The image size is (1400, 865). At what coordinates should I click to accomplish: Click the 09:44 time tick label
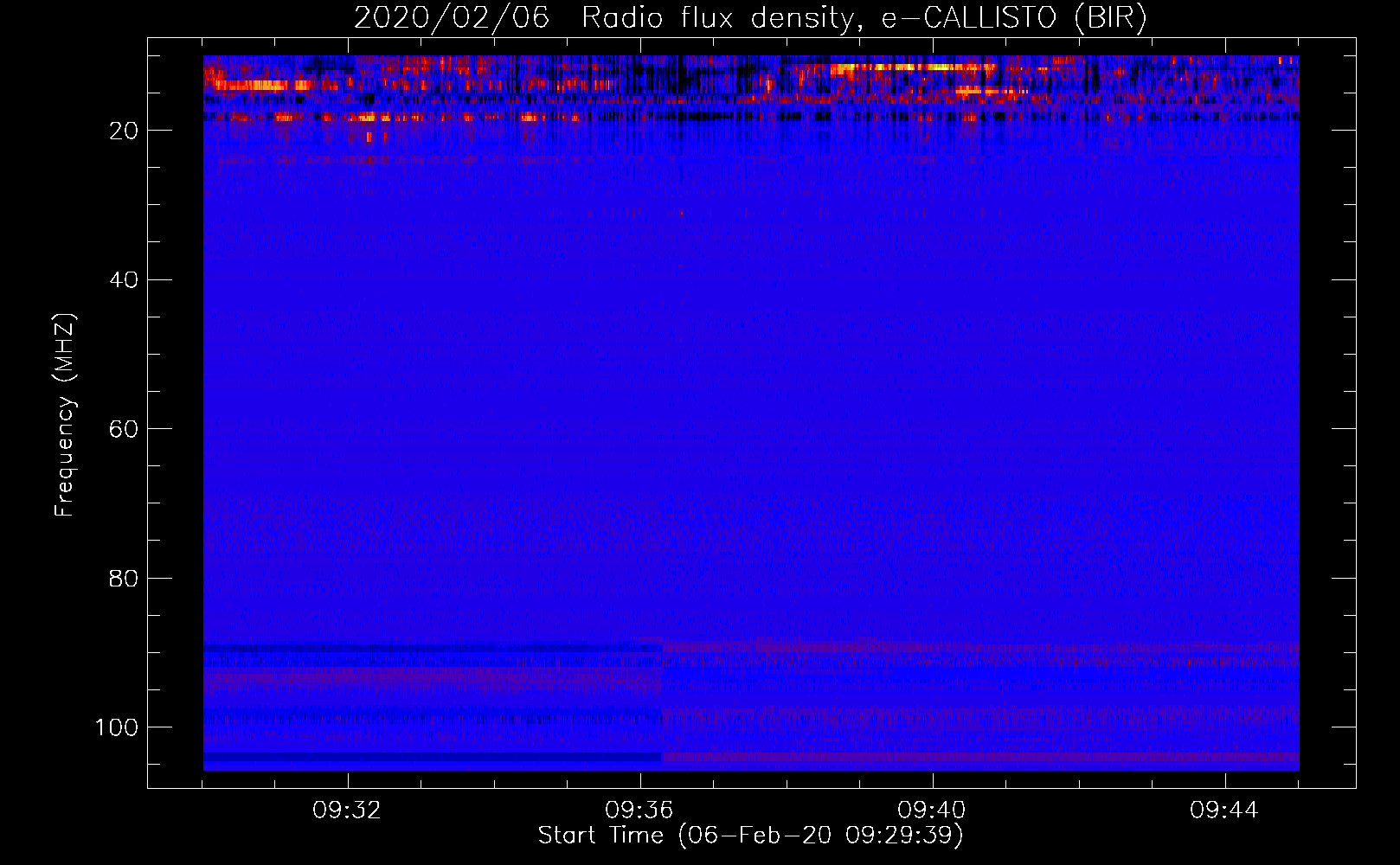coord(1224,811)
